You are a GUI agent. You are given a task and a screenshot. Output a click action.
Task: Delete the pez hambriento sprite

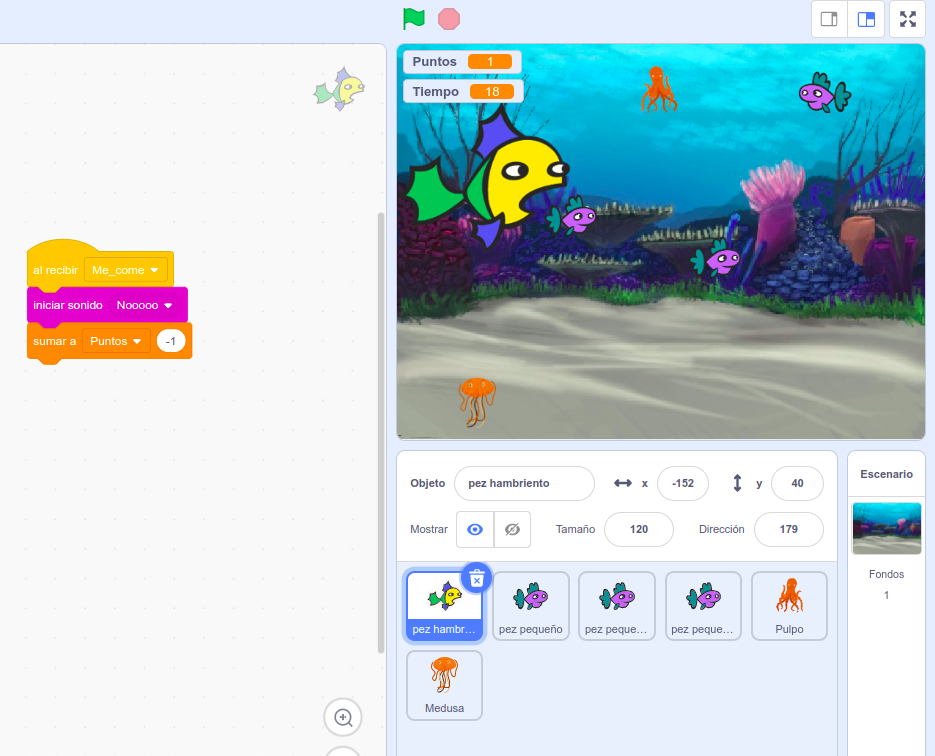click(477, 578)
